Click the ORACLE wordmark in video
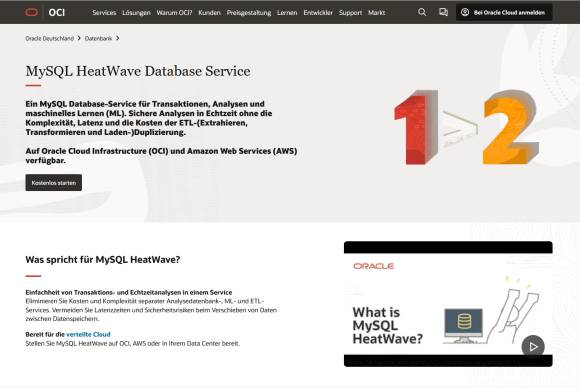 [374, 266]
